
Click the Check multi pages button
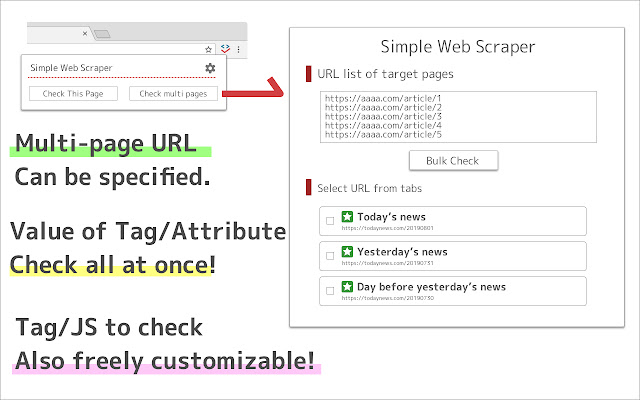[x=173, y=93]
